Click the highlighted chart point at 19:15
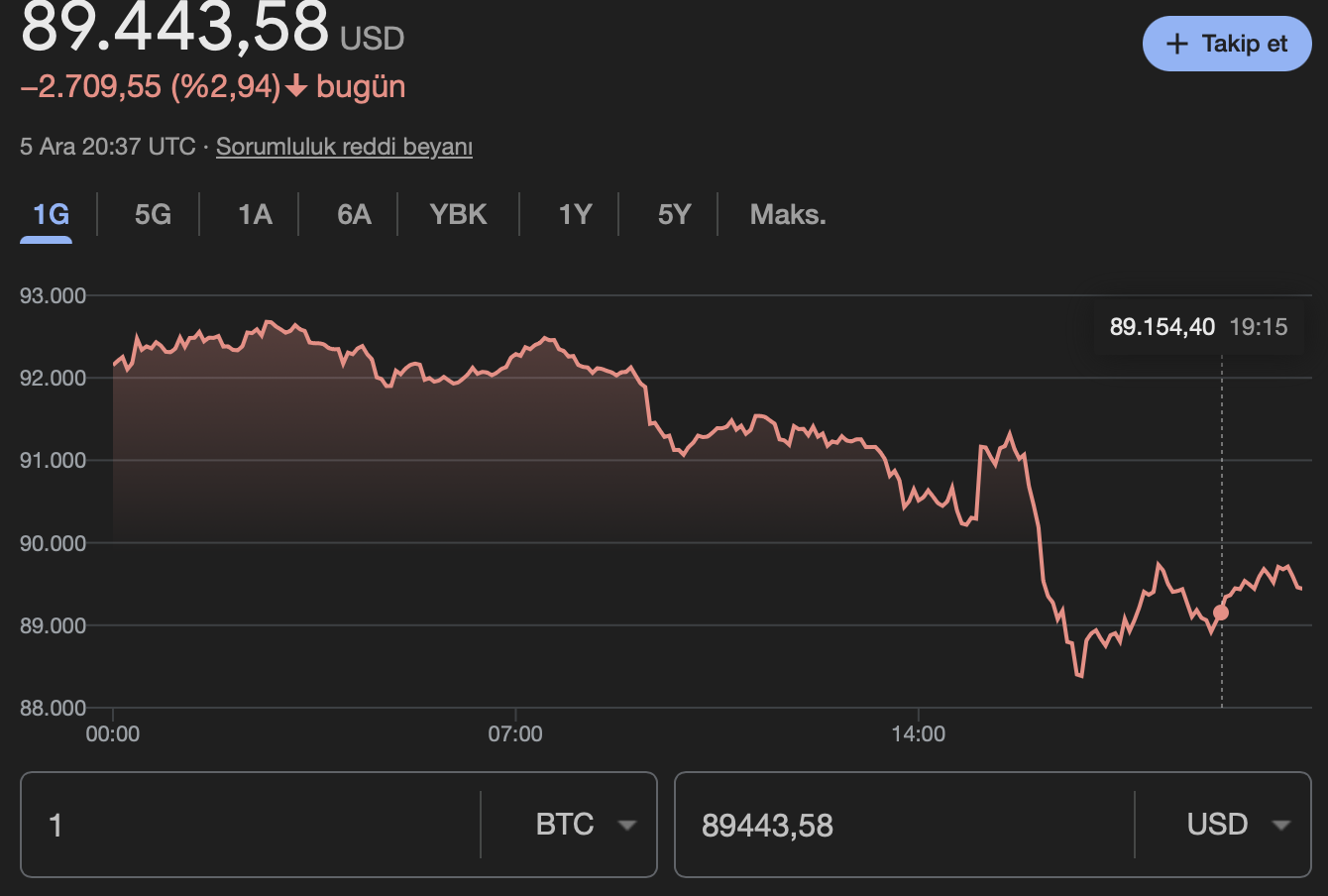The image size is (1328, 896). [1221, 615]
